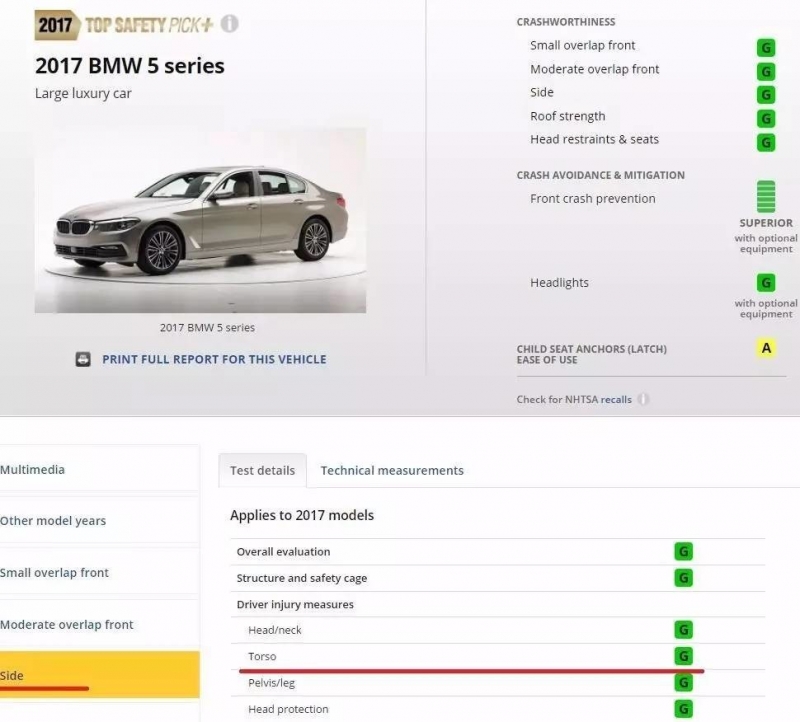Click the Large luxury car subtitle
This screenshot has width=800, height=722.
(x=83, y=93)
